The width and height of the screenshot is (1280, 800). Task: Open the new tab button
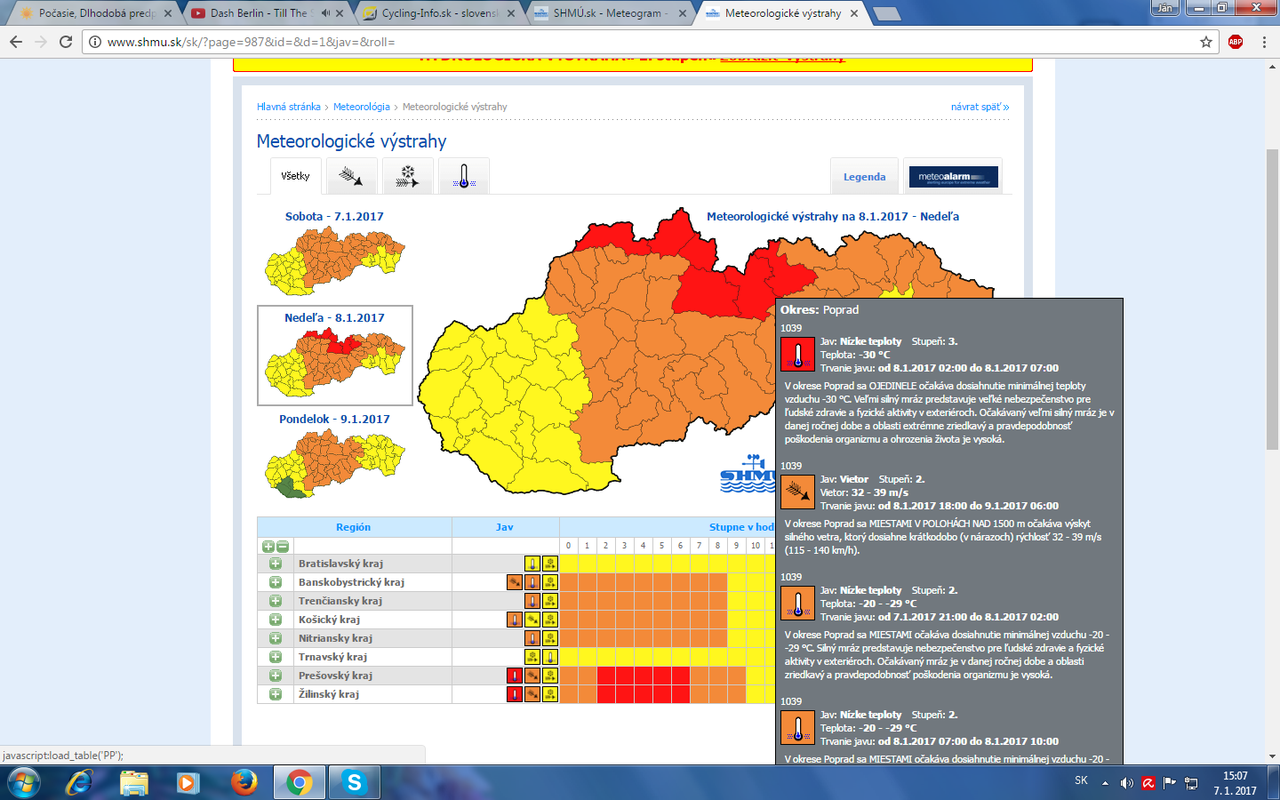pyautogui.click(x=886, y=14)
